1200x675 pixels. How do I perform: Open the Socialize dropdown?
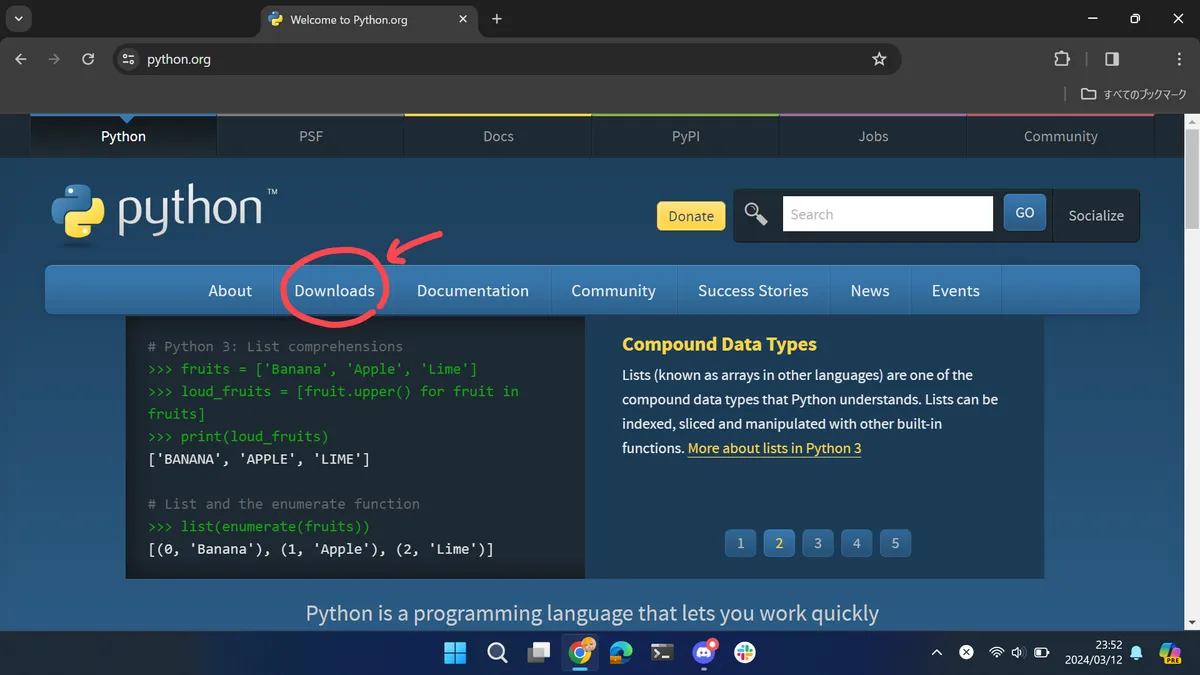tap(1096, 215)
